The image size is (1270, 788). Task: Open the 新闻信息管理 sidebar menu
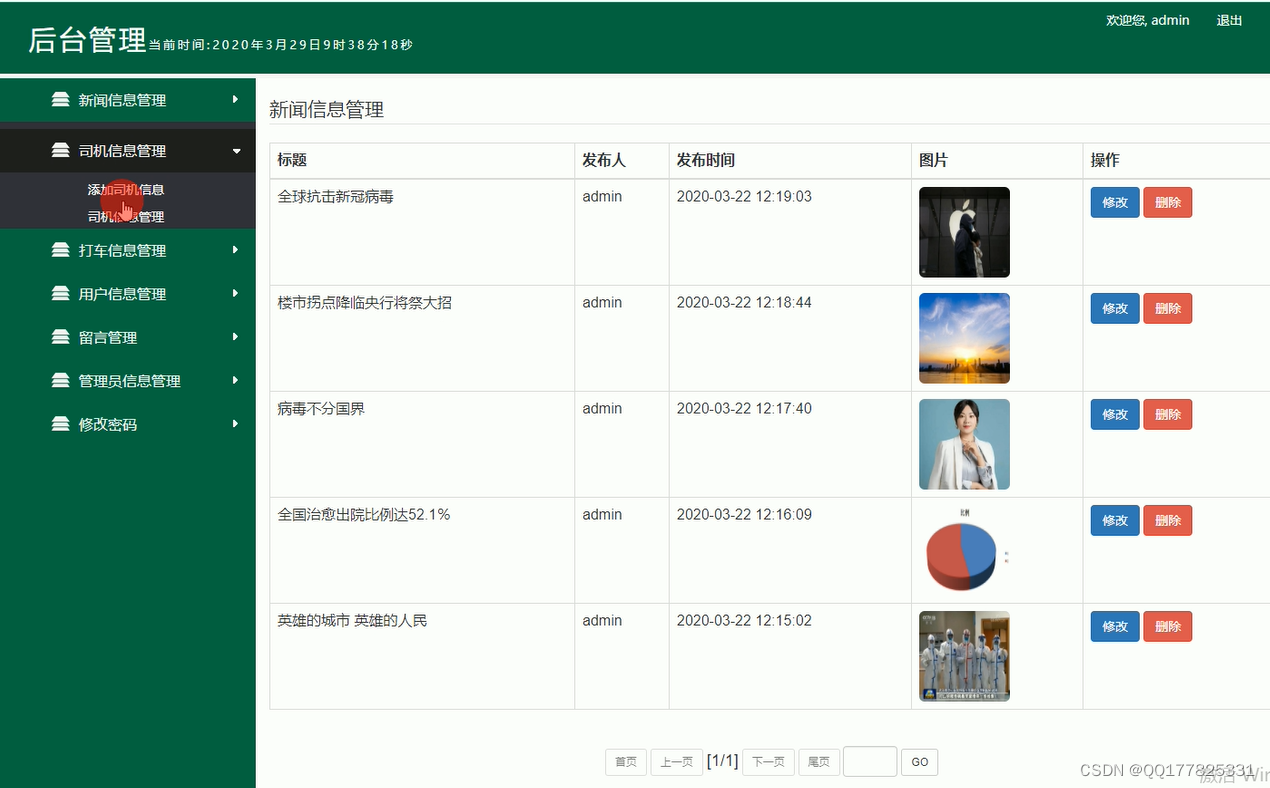[x=128, y=100]
